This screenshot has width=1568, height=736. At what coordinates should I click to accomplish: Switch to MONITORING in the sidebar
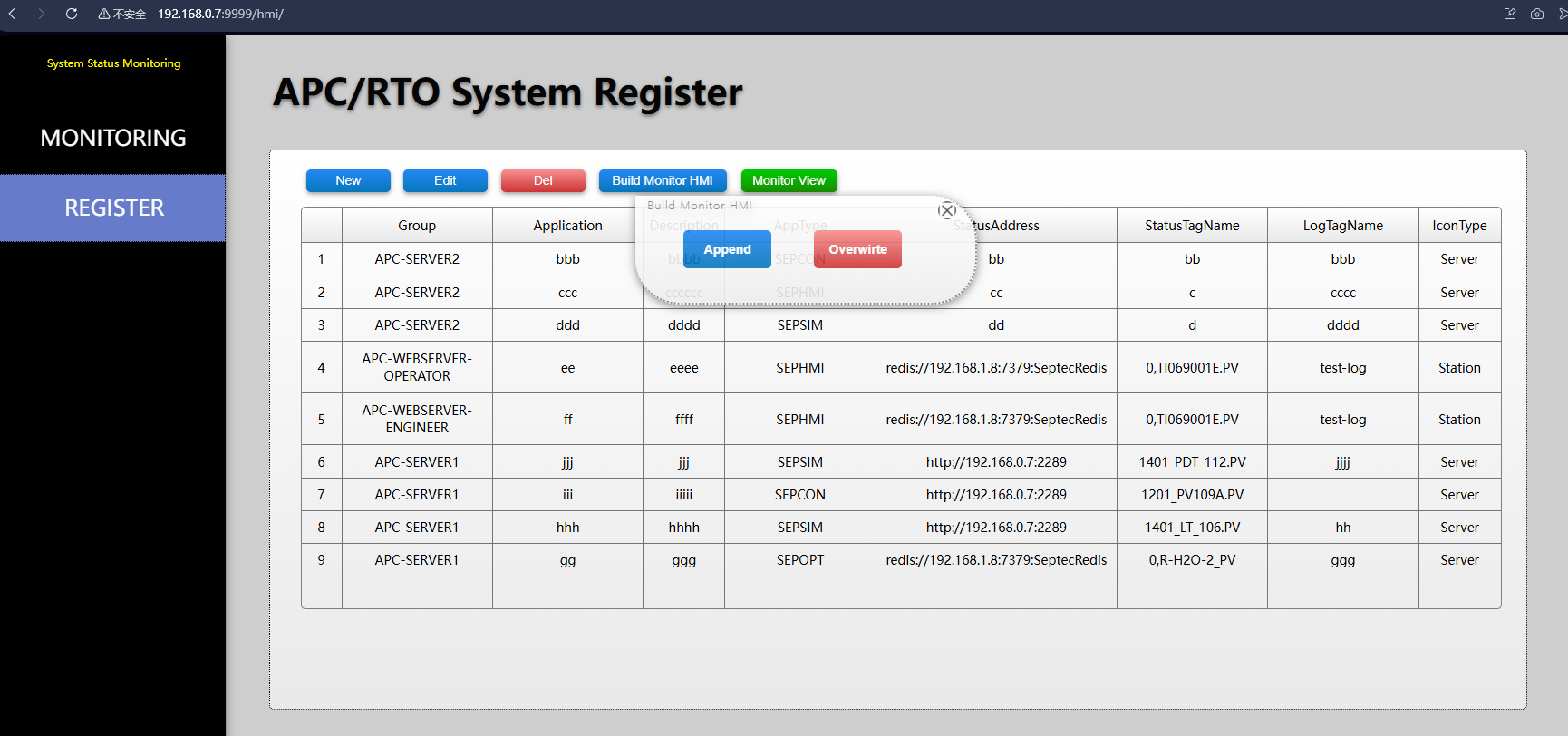113,138
